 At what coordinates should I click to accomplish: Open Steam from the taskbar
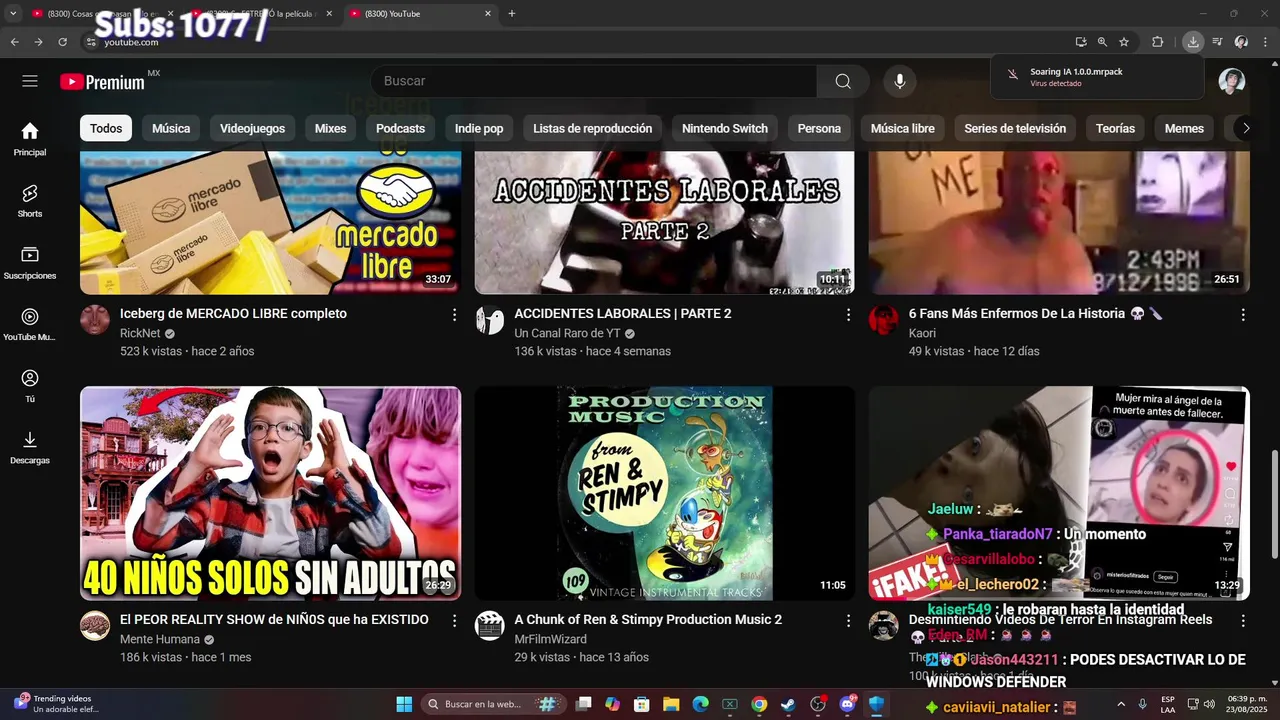click(x=788, y=704)
